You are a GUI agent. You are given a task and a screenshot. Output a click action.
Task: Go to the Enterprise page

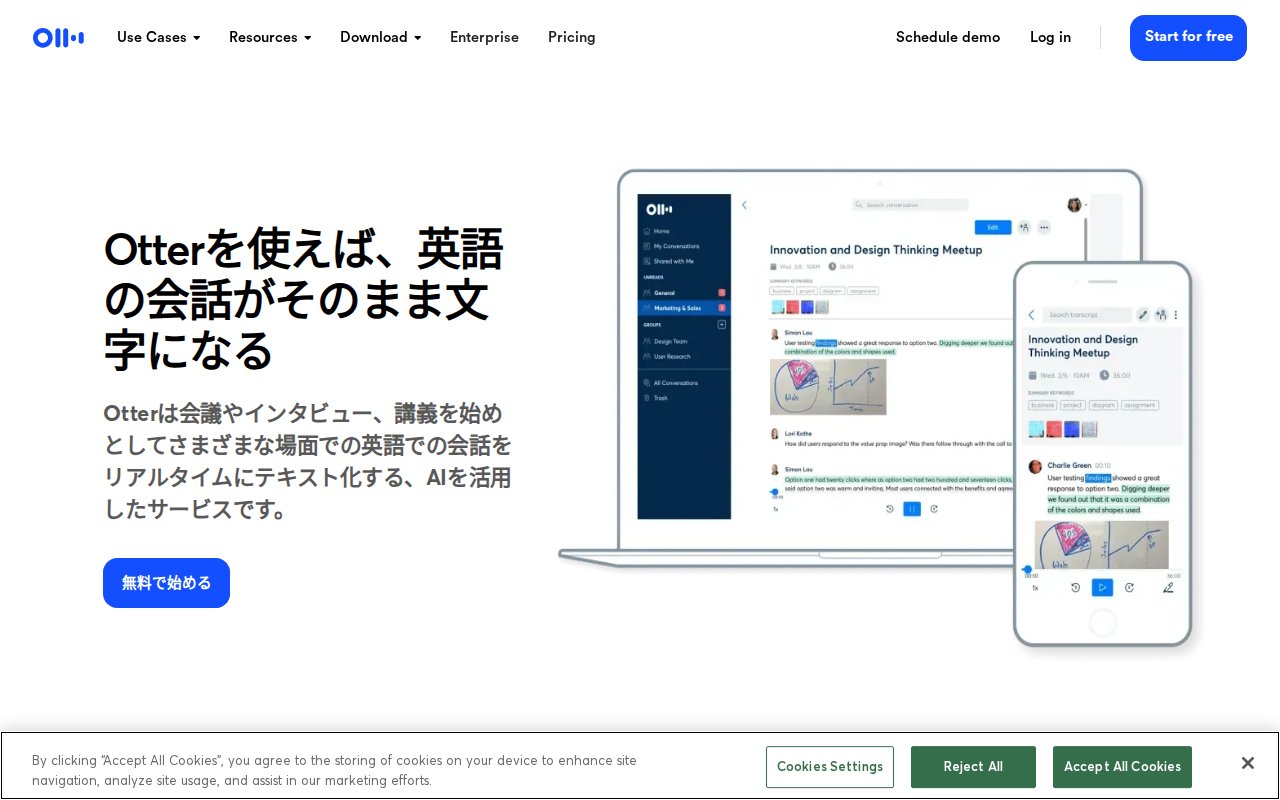pos(484,37)
